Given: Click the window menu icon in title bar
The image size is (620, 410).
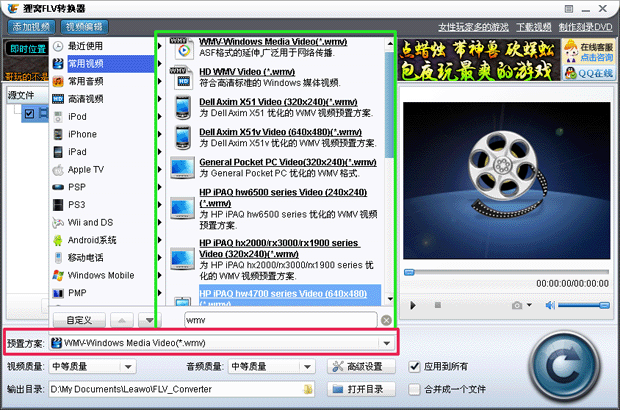Looking at the screenshot, I should point(569,9).
